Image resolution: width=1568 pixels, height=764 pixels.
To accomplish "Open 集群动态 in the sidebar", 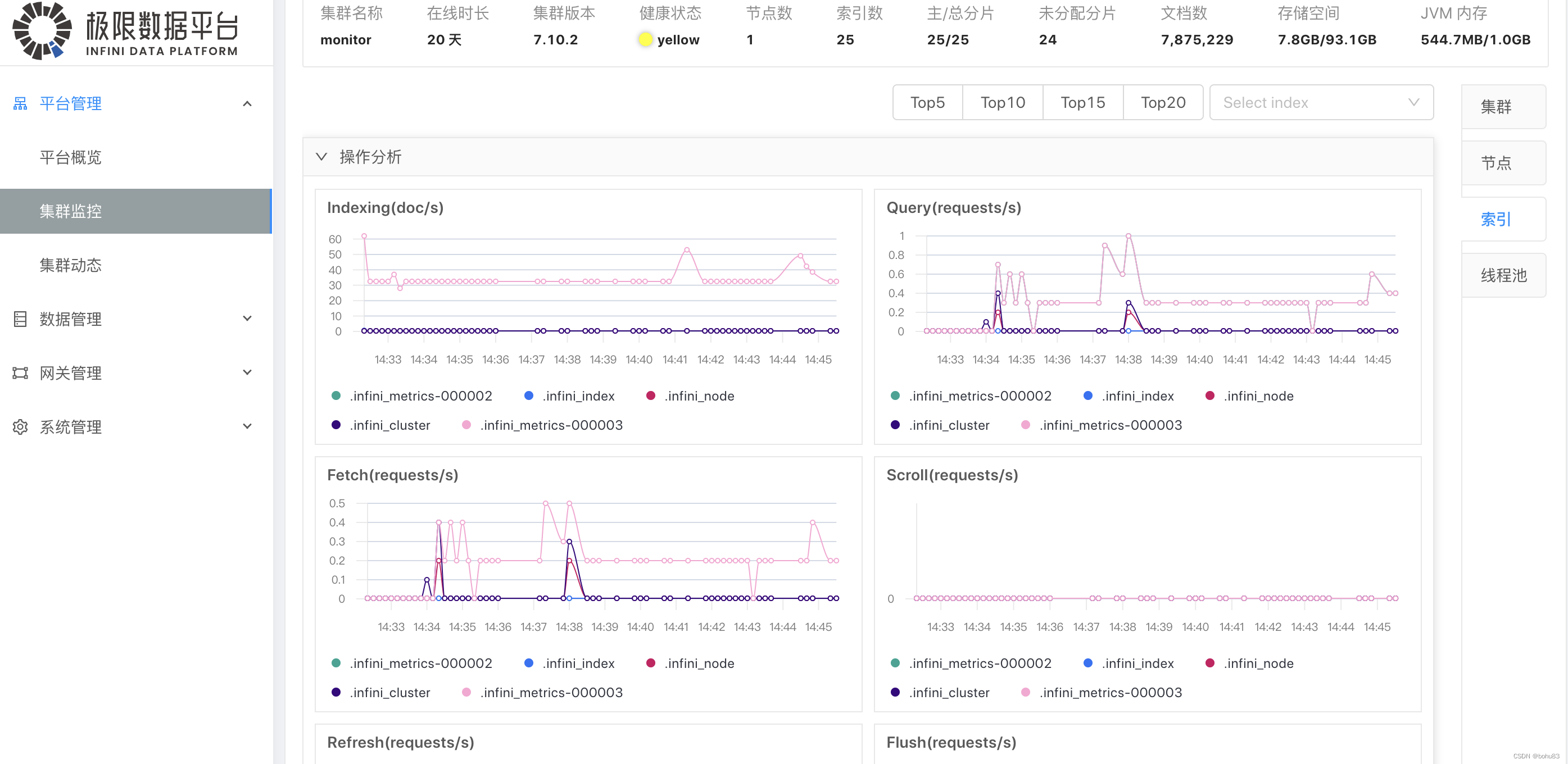I will coord(71,265).
